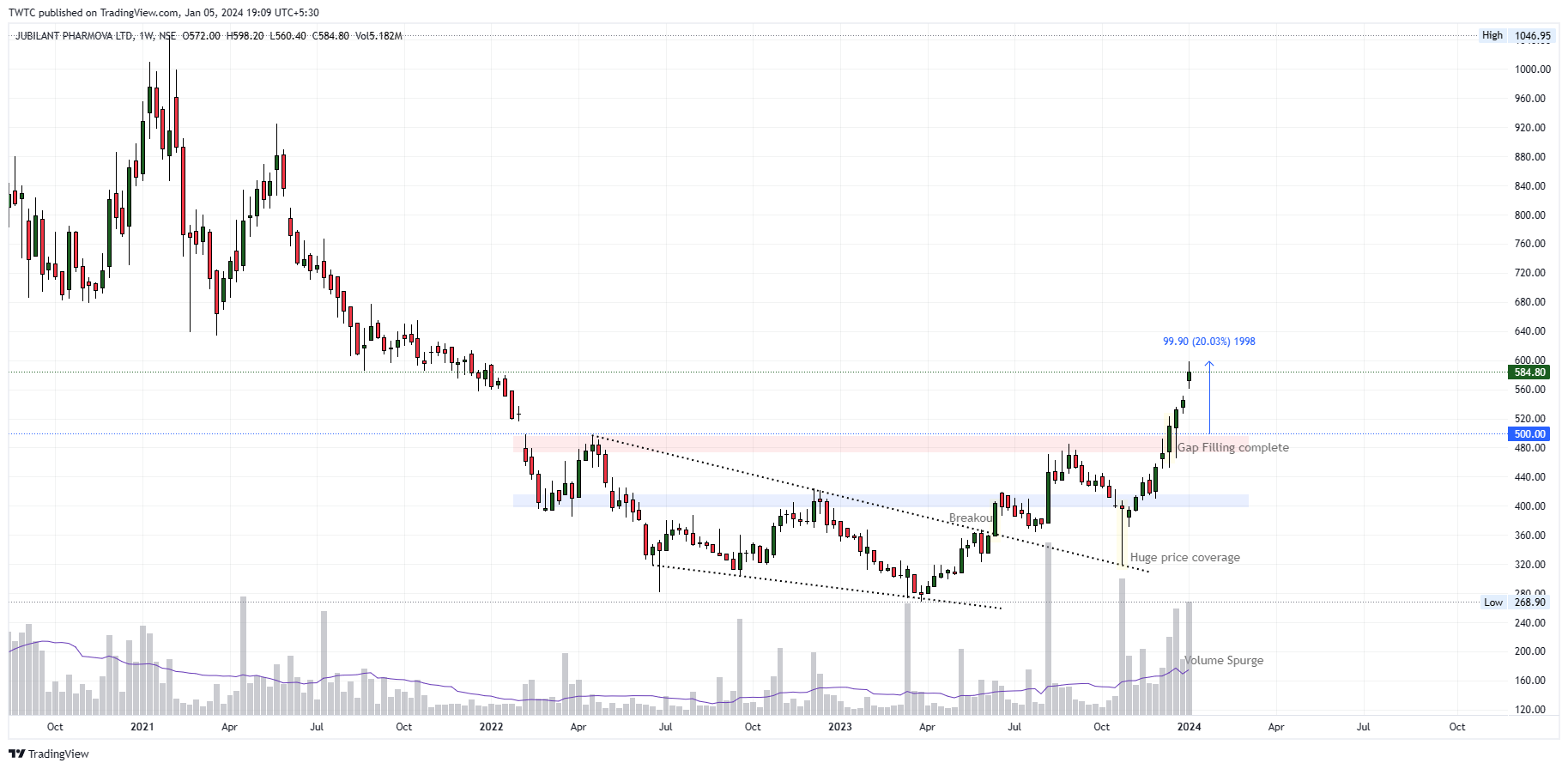Click the 840.00 price axis label
This screenshot has width=1568, height=769.
pyautogui.click(x=1529, y=186)
